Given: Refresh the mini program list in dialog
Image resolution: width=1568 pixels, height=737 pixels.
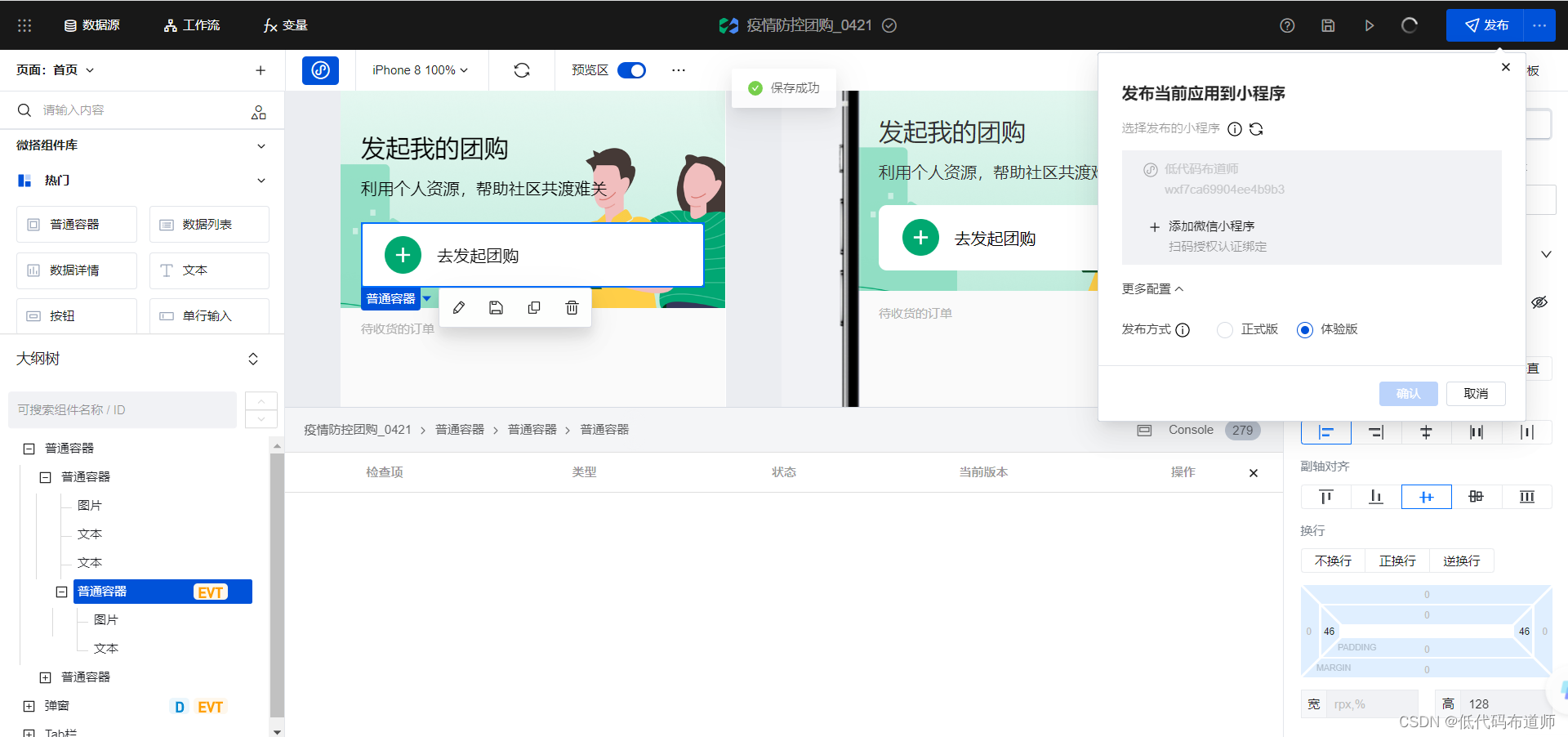Looking at the screenshot, I should point(1256,129).
